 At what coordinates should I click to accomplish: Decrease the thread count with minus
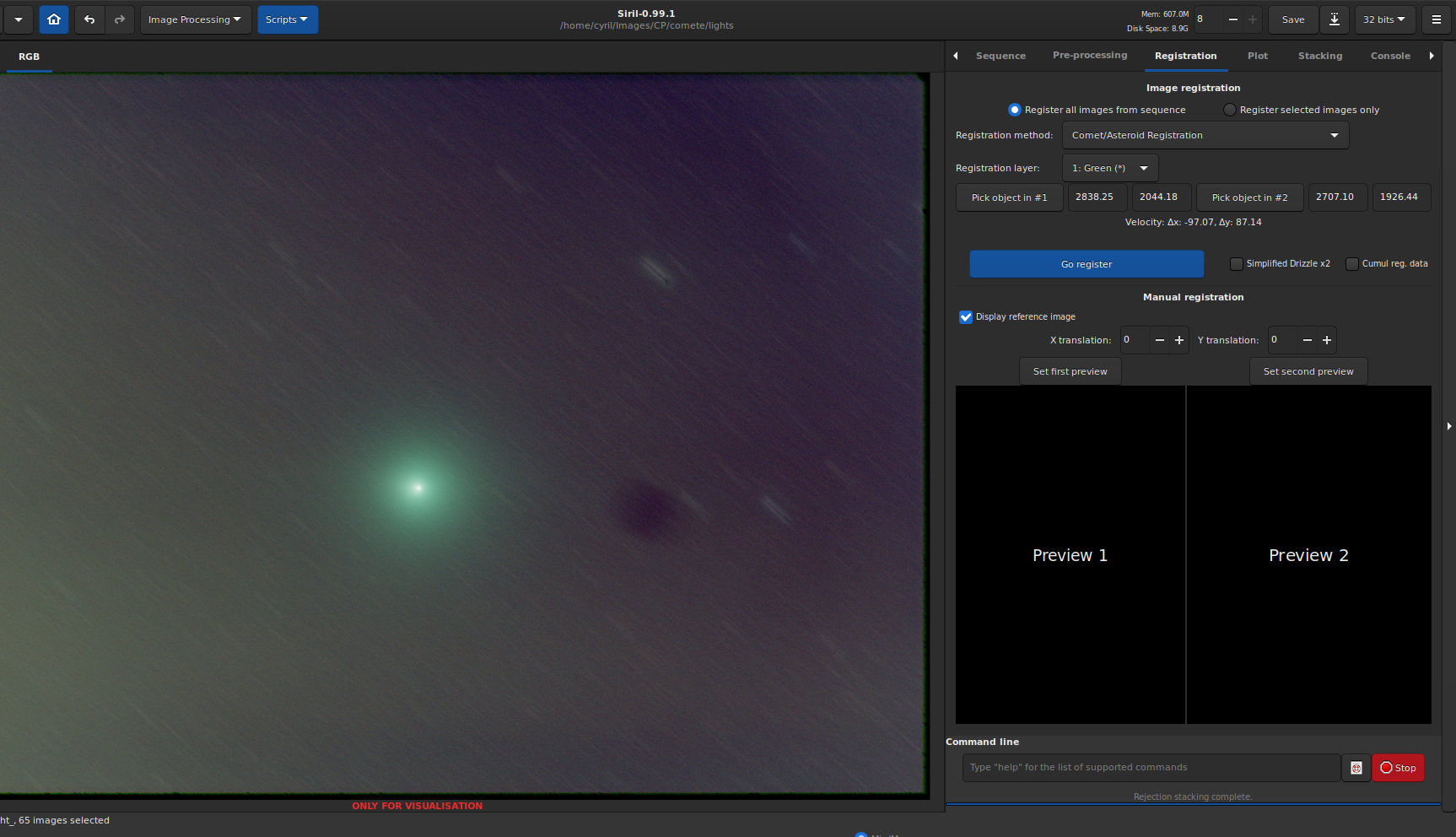(1232, 19)
